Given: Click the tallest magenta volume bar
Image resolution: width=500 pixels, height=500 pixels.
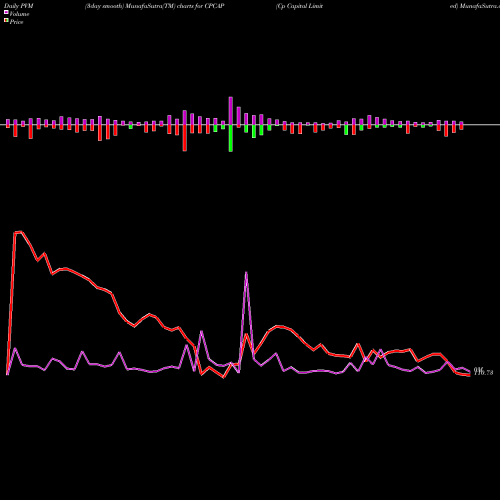Looking at the screenshot, I should 231,111.
